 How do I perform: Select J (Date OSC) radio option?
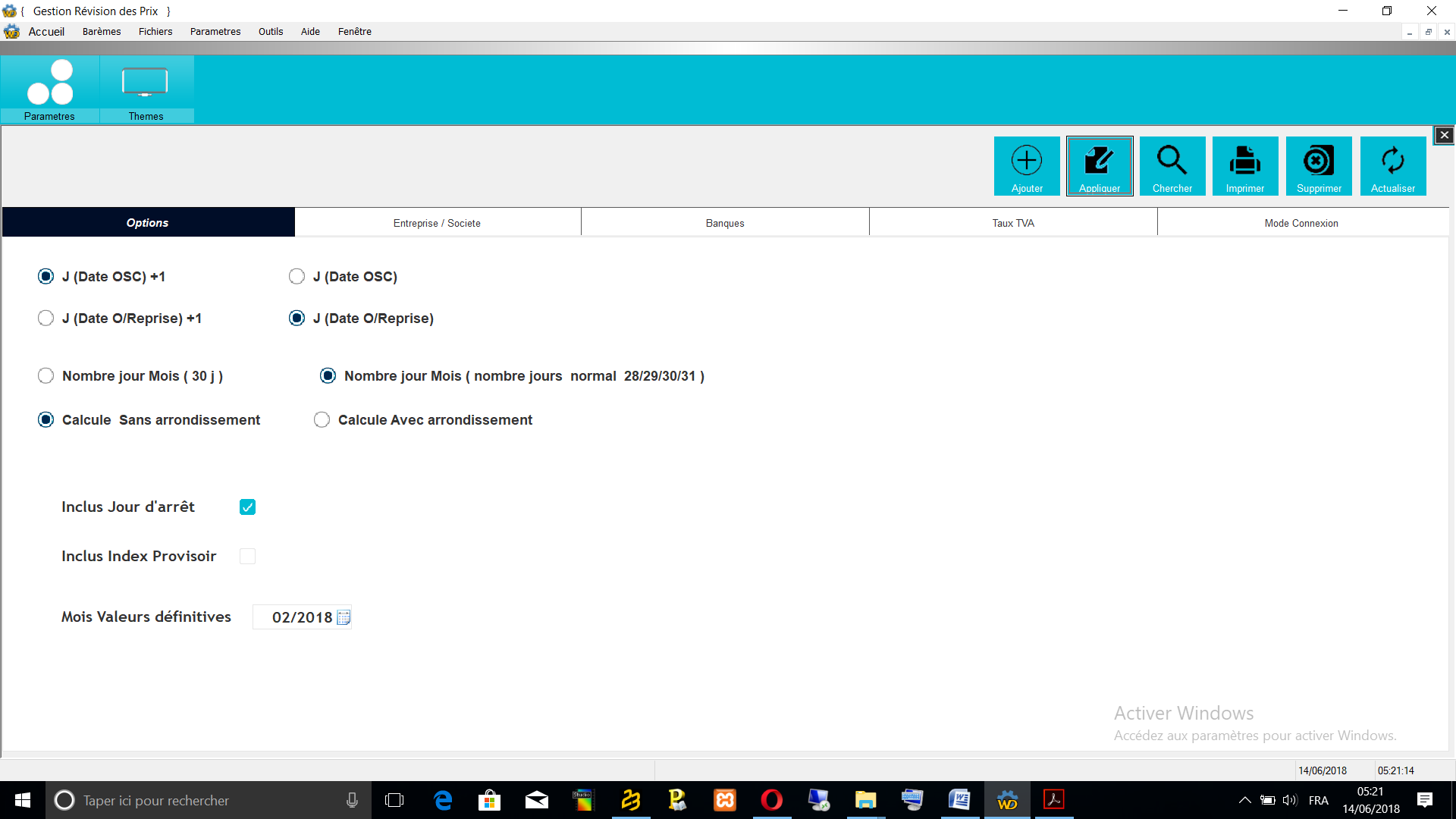(297, 277)
